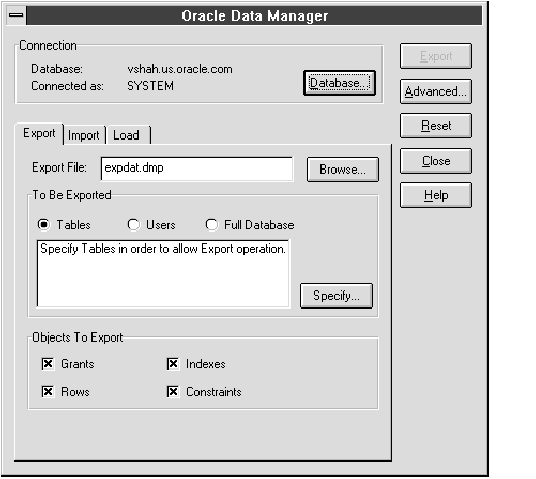Click the Database... button
This screenshot has width=536, height=479.
click(339, 83)
